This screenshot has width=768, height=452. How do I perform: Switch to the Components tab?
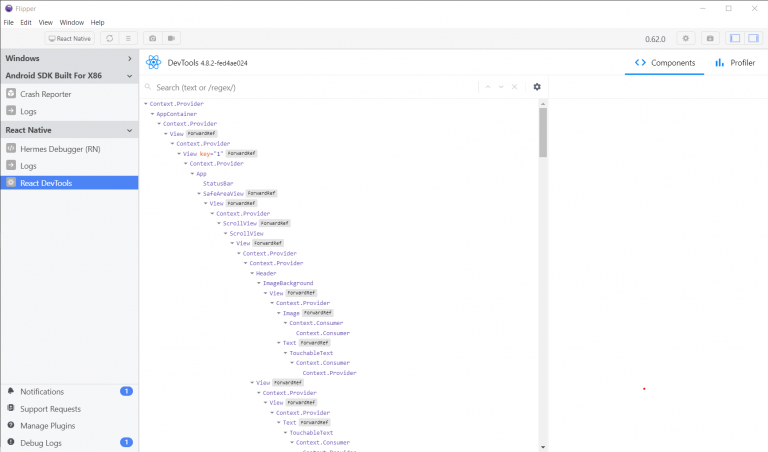pyautogui.click(x=664, y=63)
